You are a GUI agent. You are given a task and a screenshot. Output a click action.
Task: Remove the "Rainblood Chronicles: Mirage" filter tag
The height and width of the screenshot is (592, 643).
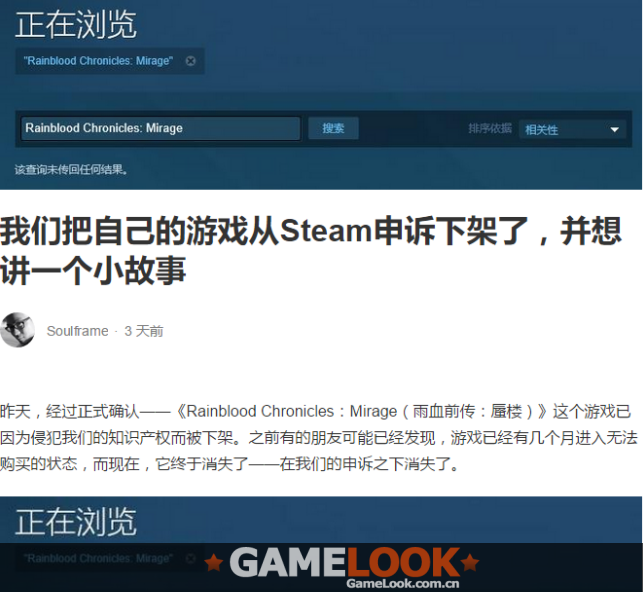point(190,61)
